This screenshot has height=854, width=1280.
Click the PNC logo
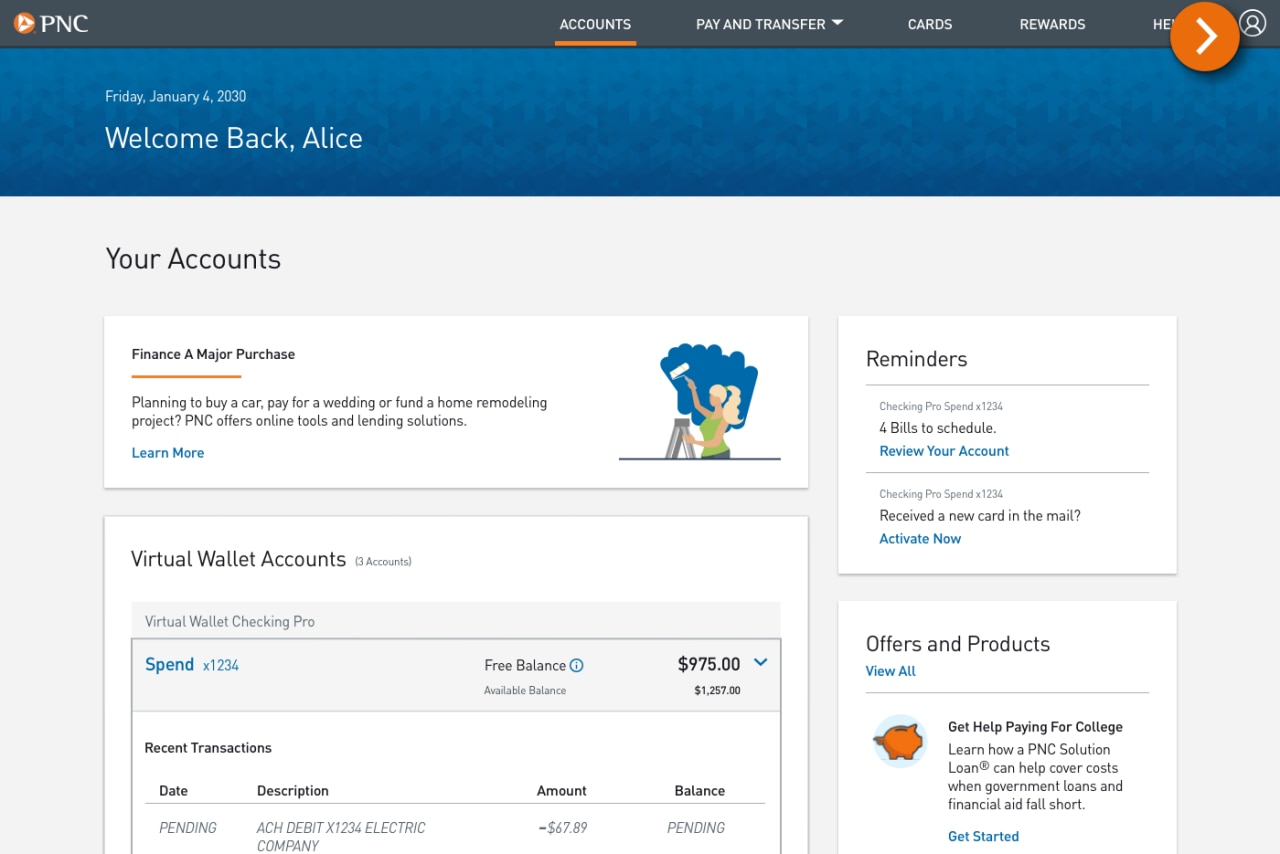click(x=50, y=23)
